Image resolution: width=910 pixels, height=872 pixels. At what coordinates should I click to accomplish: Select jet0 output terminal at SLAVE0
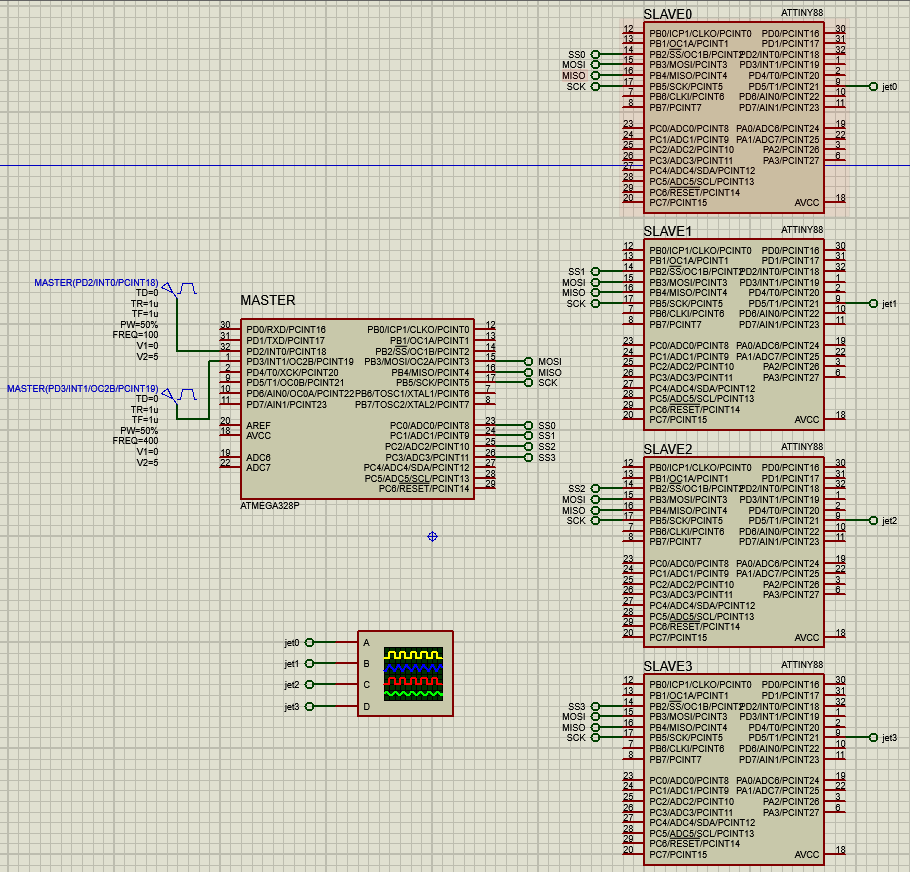coord(873,86)
